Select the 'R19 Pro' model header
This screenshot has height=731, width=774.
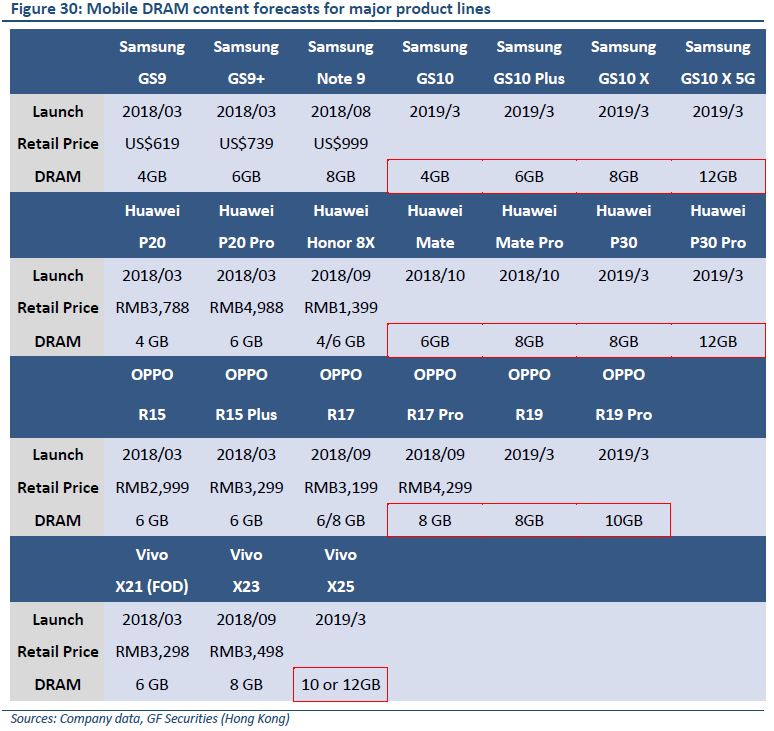(623, 415)
